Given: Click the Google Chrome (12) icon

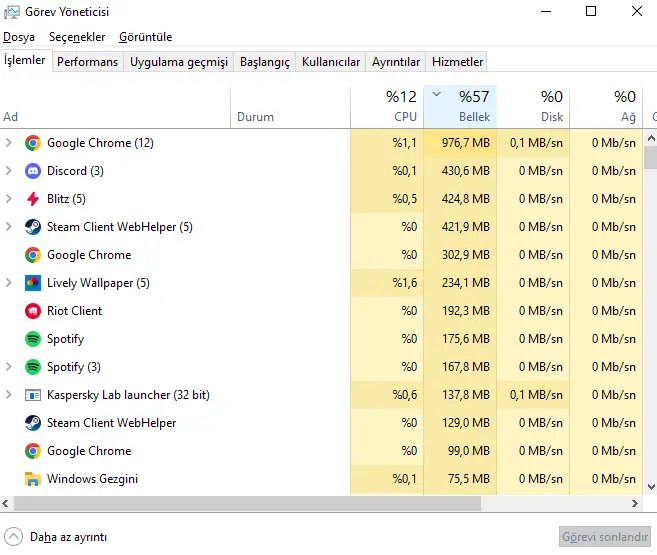Looking at the screenshot, I should click(33, 143).
